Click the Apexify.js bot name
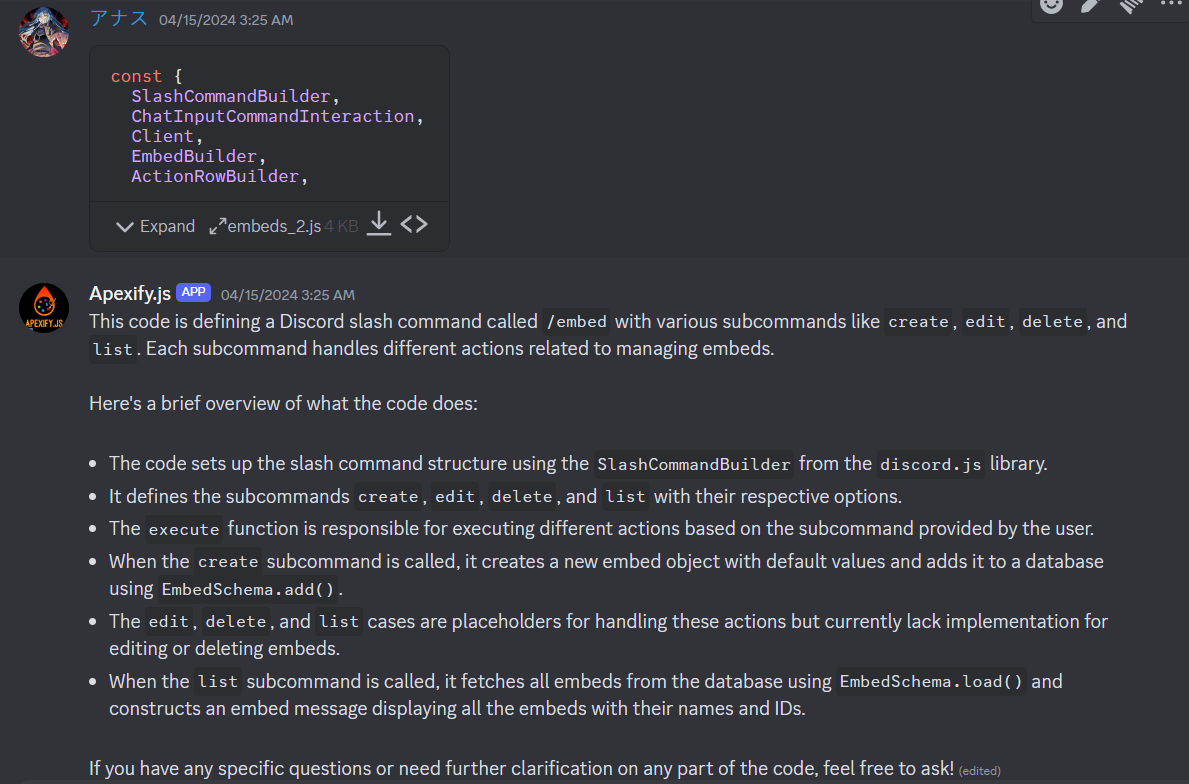The width and height of the screenshot is (1189, 784). (x=129, y=293)
